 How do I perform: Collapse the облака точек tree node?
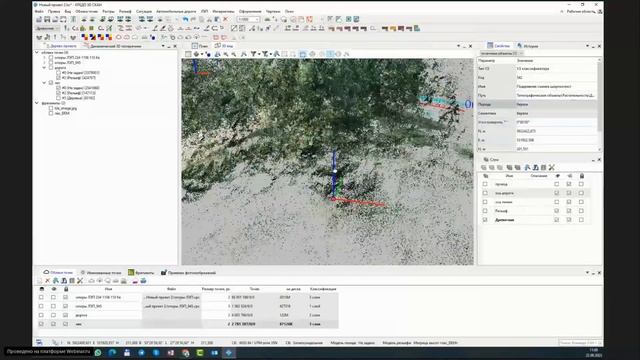[37, 53]
